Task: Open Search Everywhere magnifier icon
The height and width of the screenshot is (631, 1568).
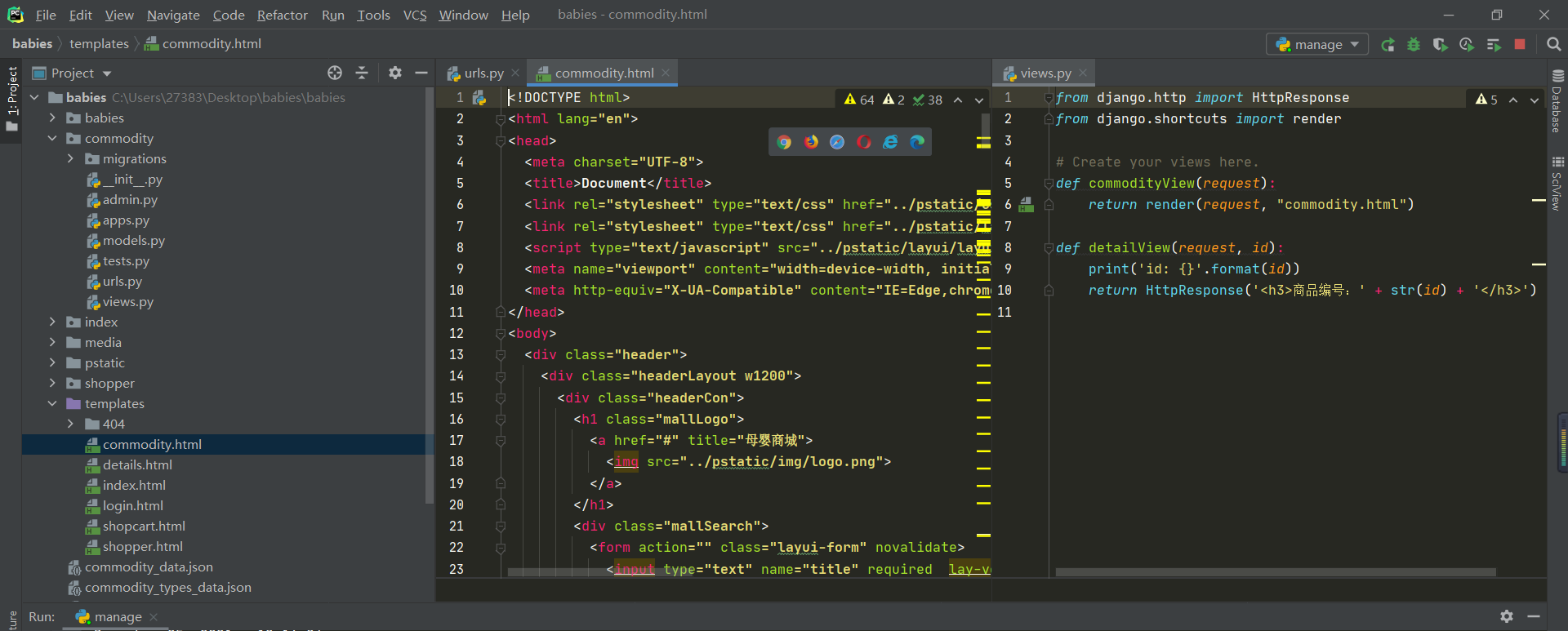Action: coord(1554,44)
